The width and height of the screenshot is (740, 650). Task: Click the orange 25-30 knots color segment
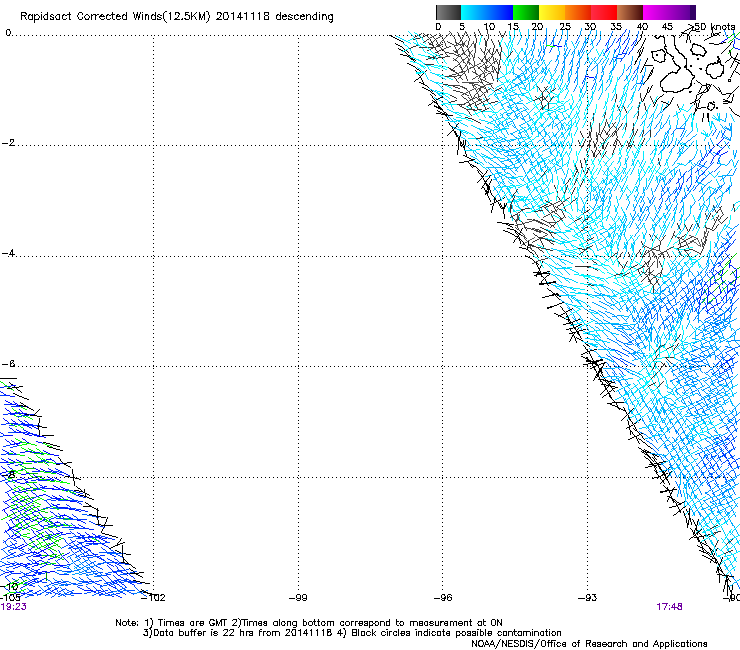(578, 12)
